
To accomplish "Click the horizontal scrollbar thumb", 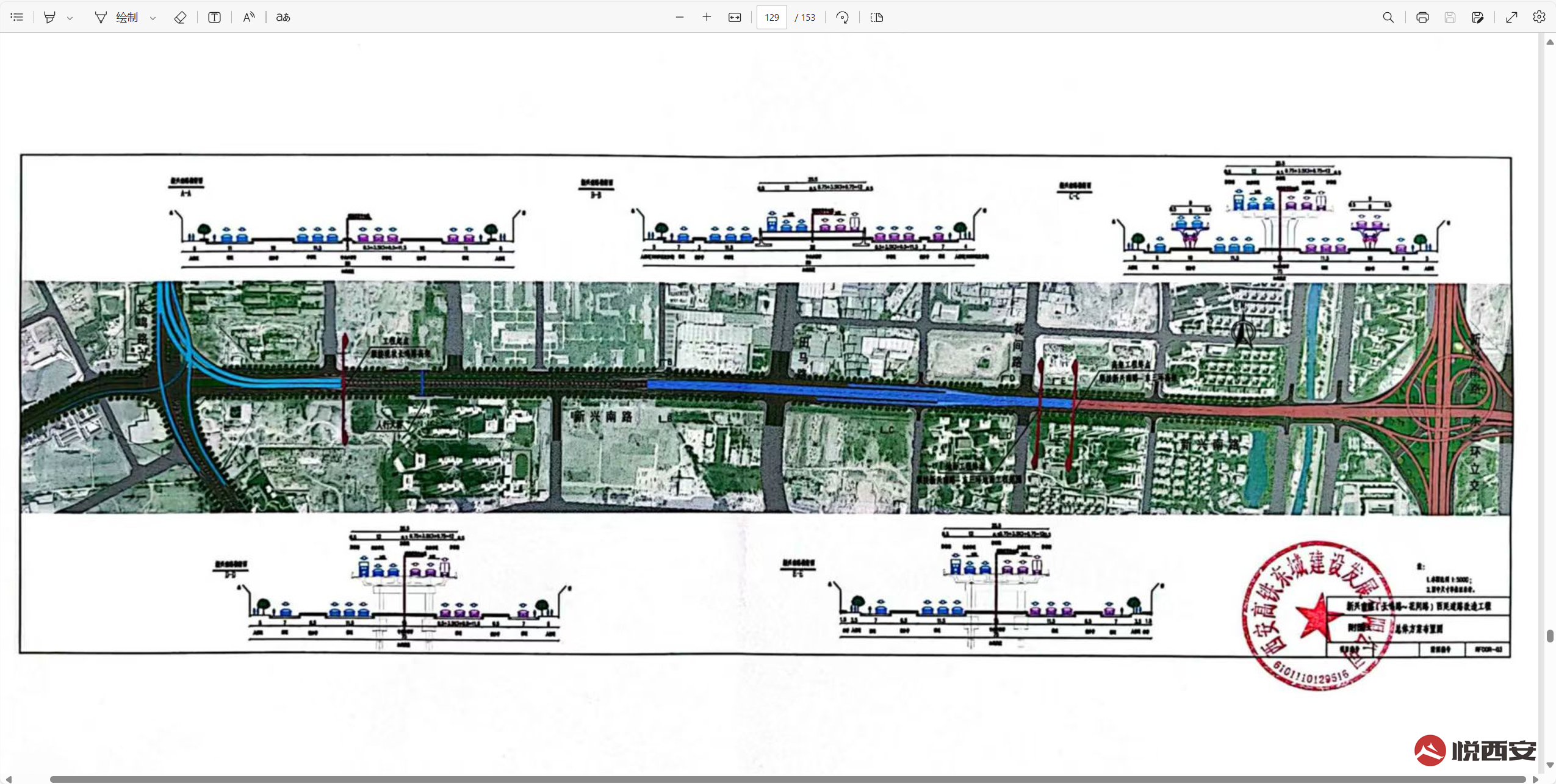I will 787,779.
